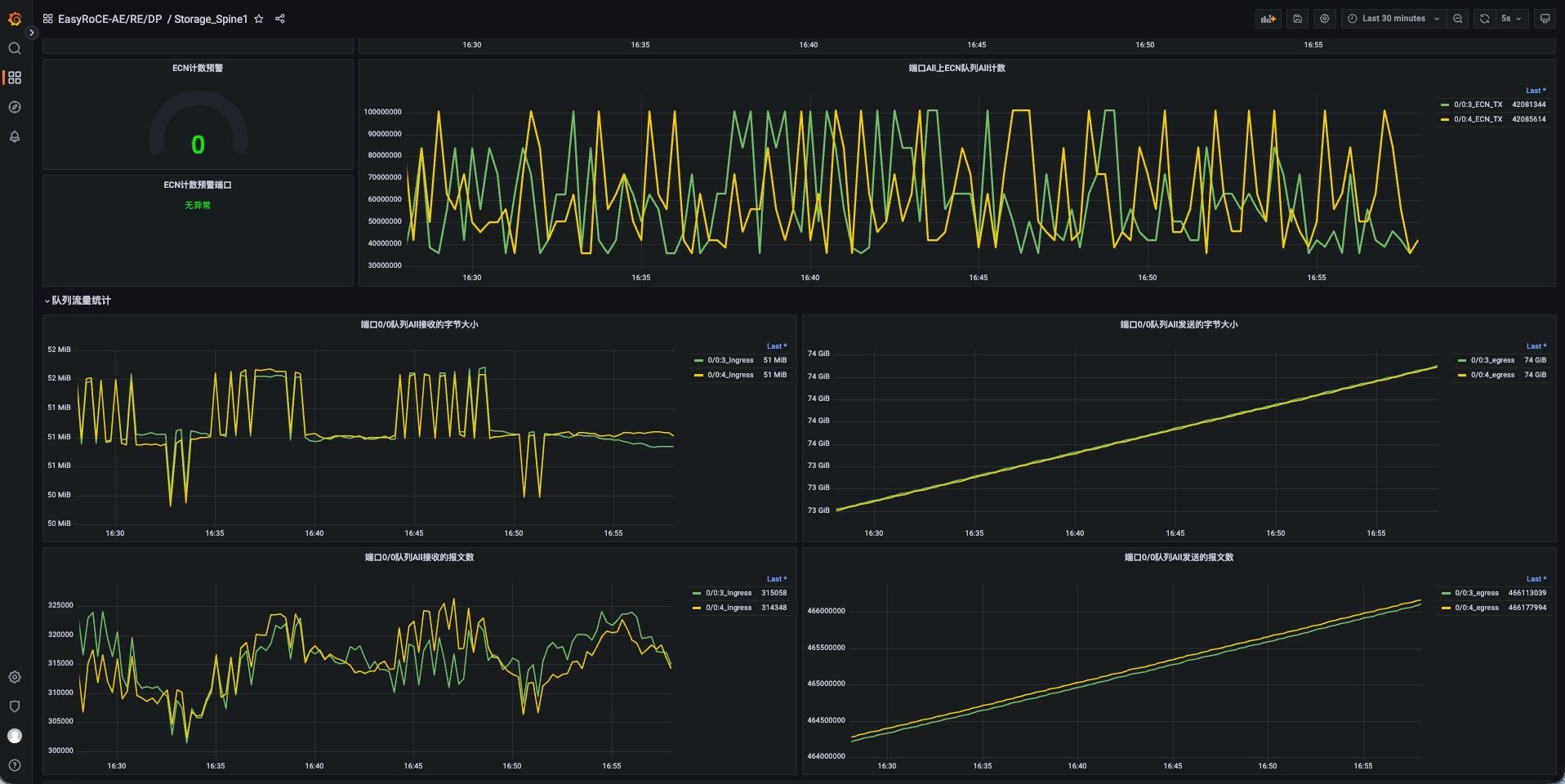Image resolution: width=1565 pixels, height=784 pixels.
Task: Open the Alerting bell icon
Action: point(15,136)
